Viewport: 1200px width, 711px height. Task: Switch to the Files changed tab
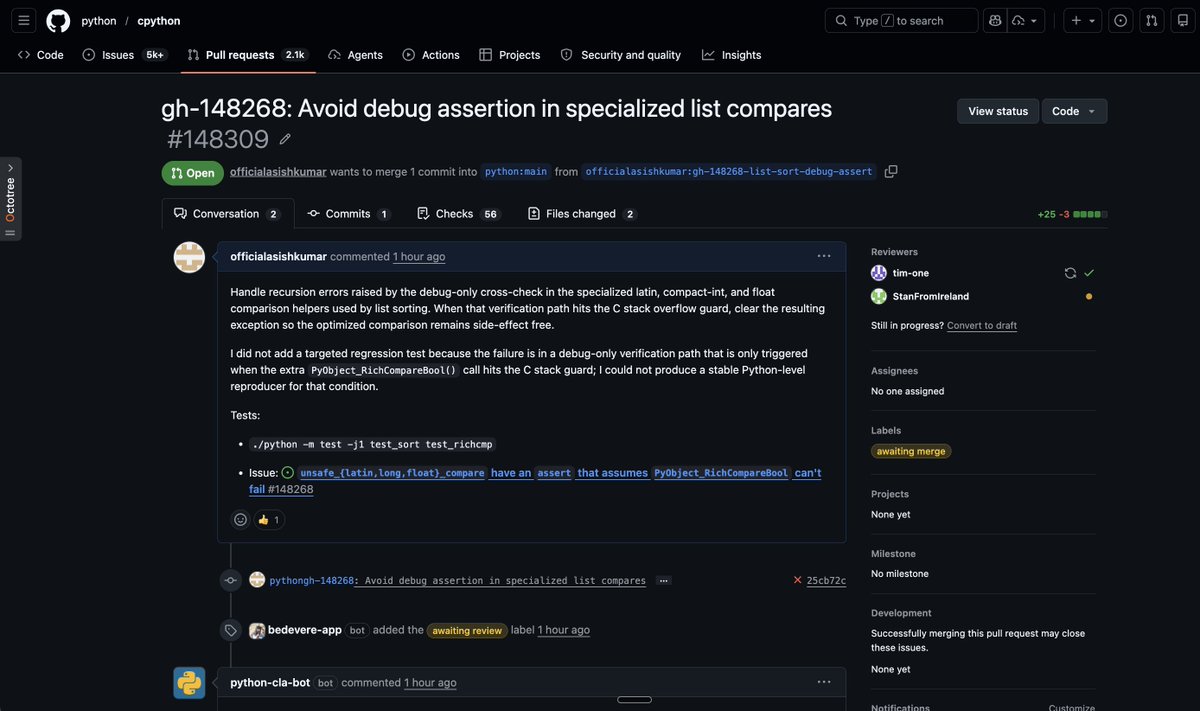click(583, 213)
